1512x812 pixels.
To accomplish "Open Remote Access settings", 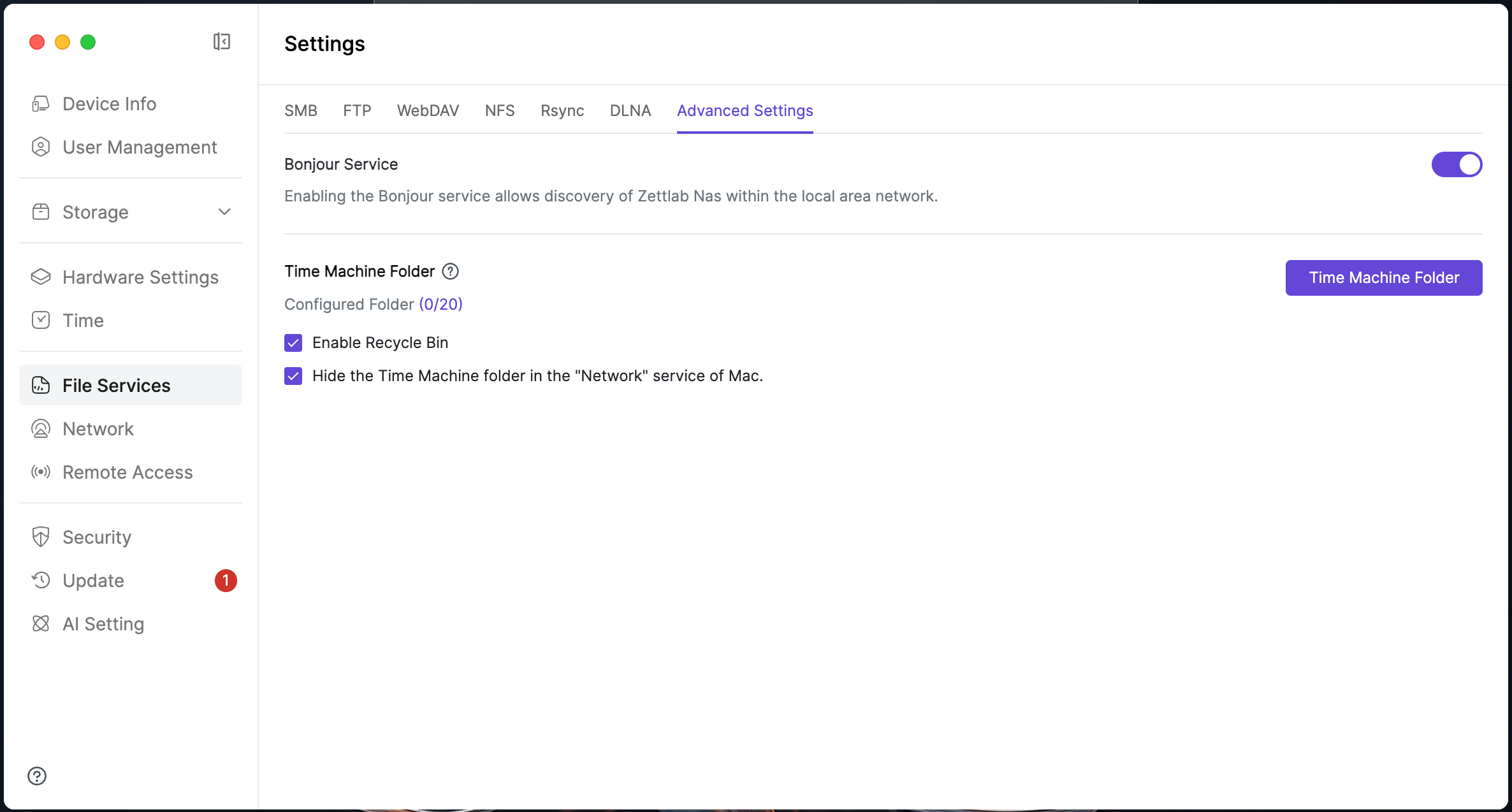I will pyautogui.click(x=127, y=472).
